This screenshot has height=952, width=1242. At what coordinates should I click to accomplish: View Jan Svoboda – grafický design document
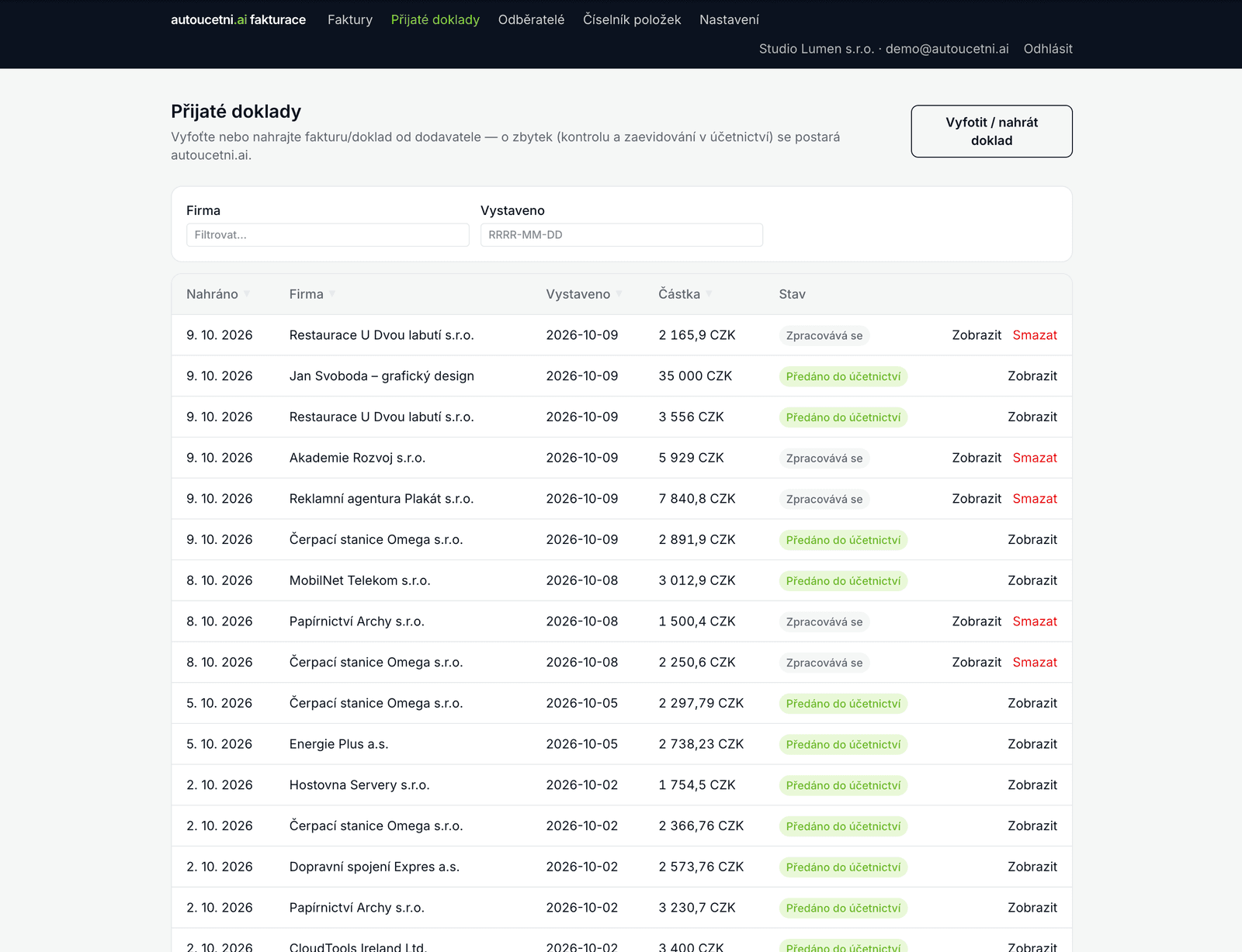click(x=1032, y=376)
